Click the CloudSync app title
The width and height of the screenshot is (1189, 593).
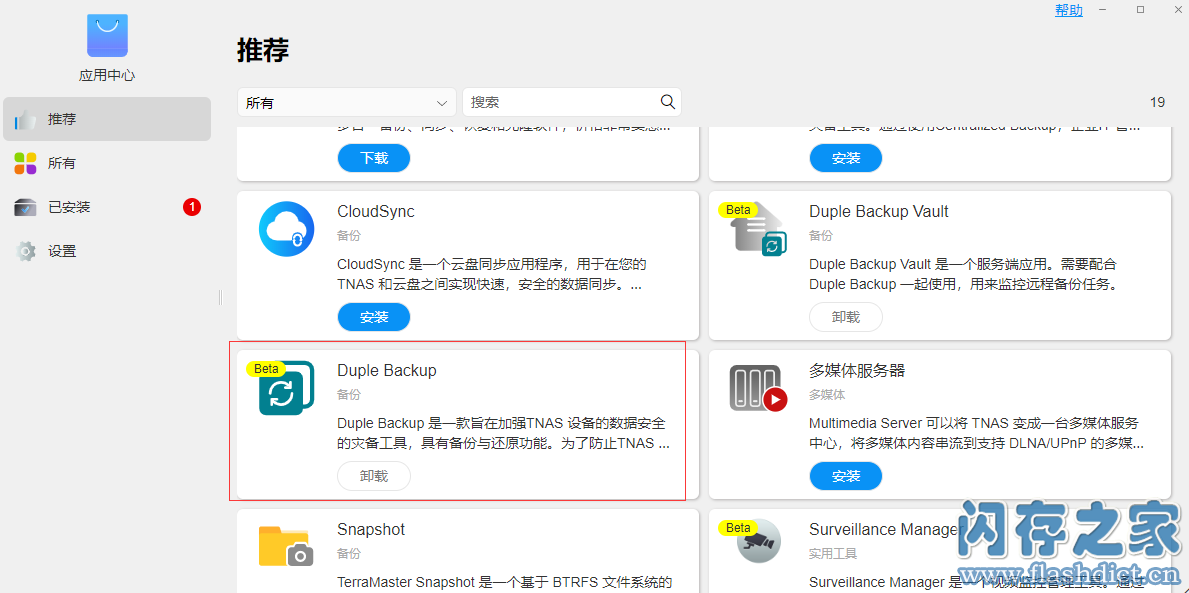click(x=376, y=212)
